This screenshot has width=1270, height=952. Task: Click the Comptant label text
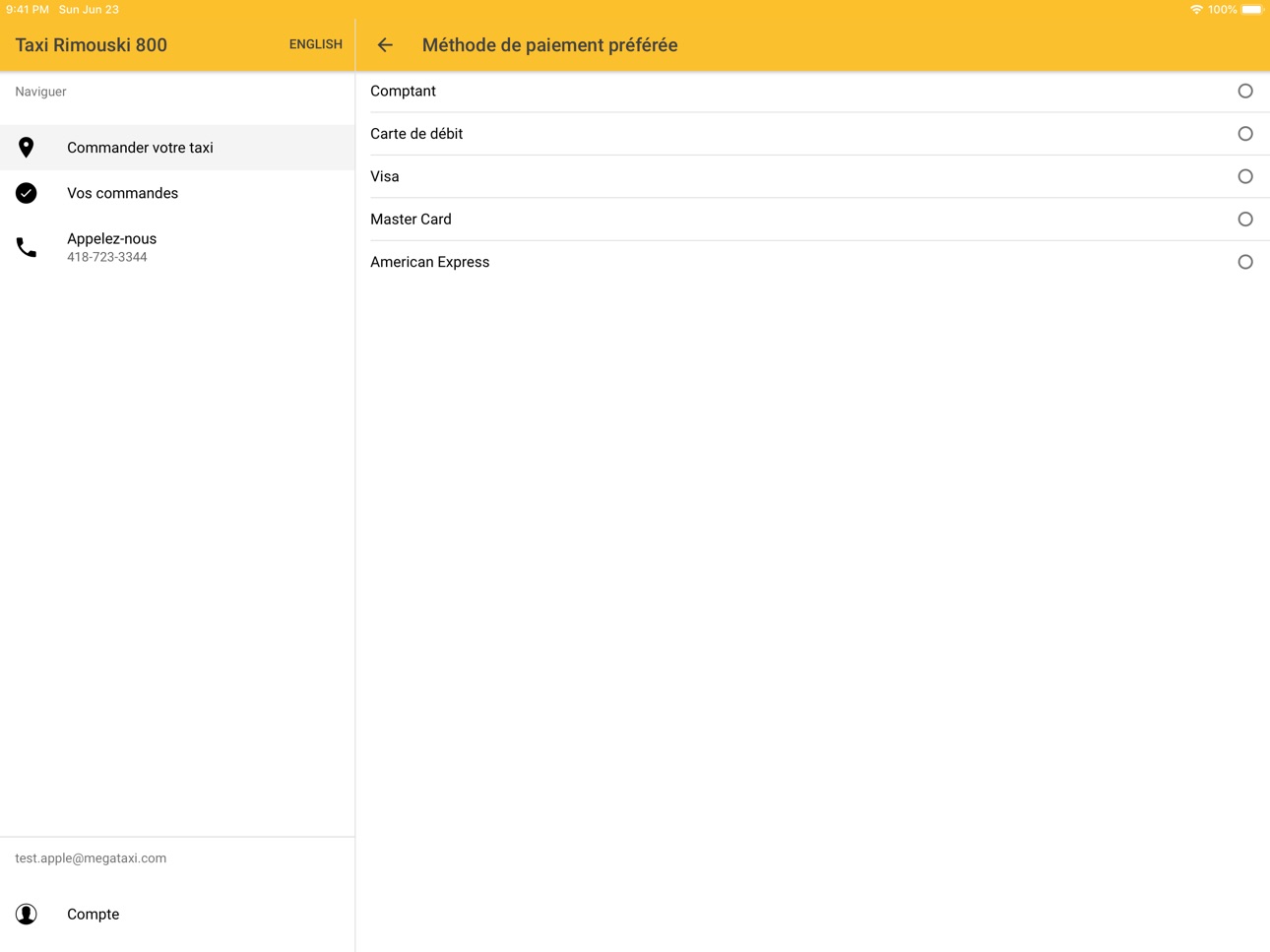coord(403,91)
